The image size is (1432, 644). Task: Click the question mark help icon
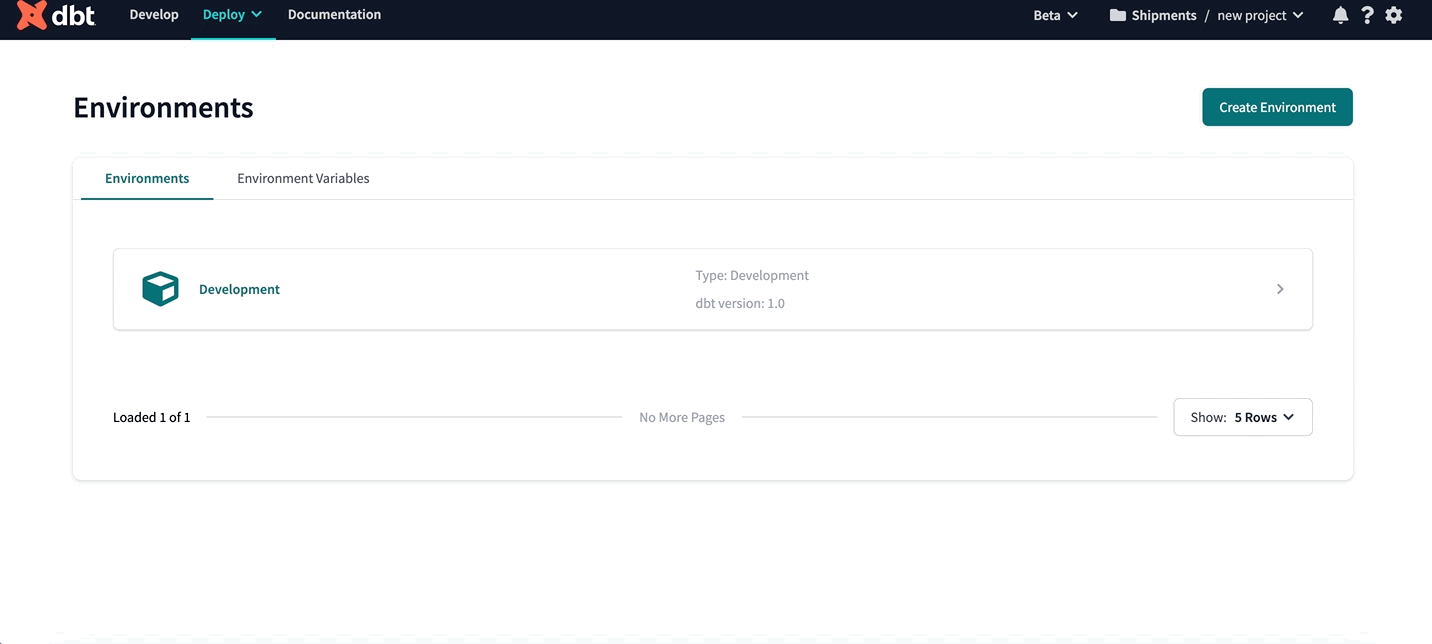click(x=1367, y=15)
